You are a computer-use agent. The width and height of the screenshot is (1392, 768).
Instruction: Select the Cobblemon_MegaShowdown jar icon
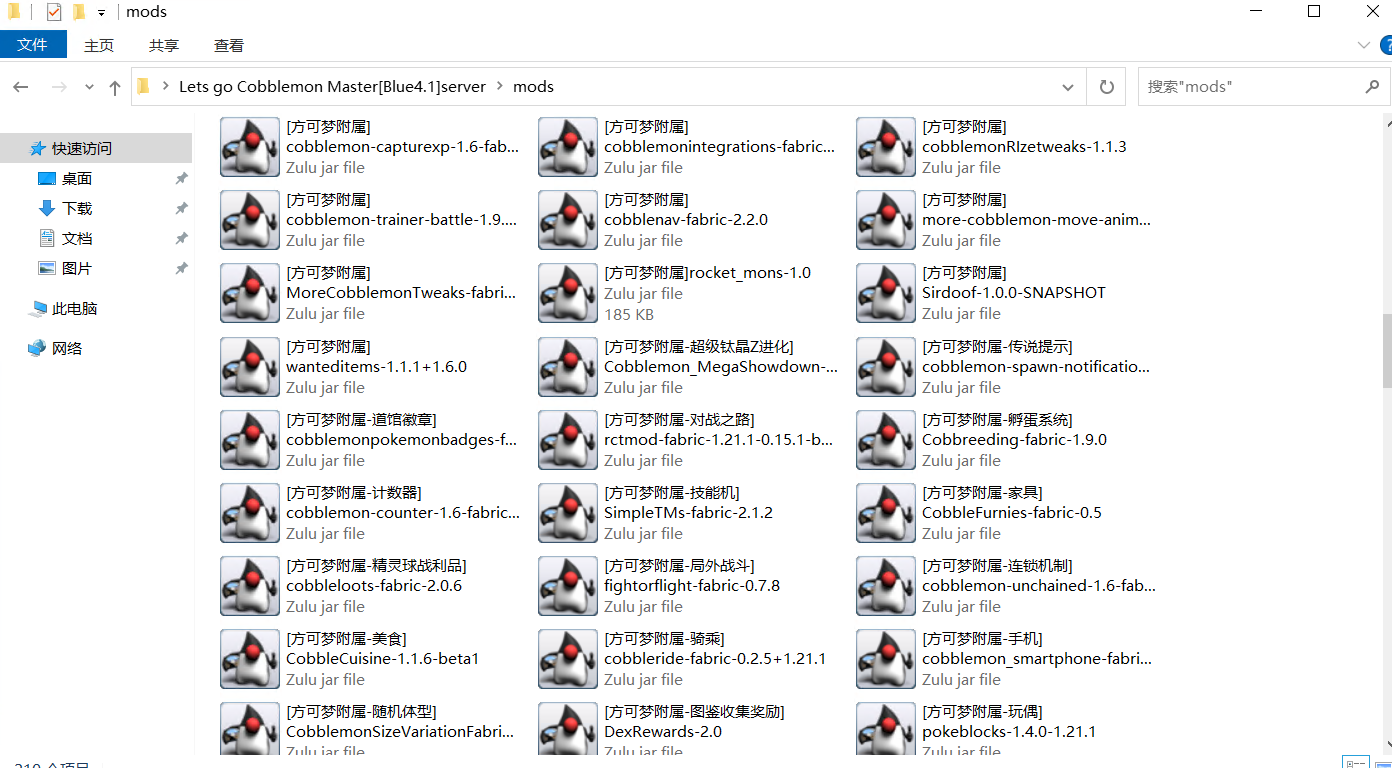click(x=568, y=367)
